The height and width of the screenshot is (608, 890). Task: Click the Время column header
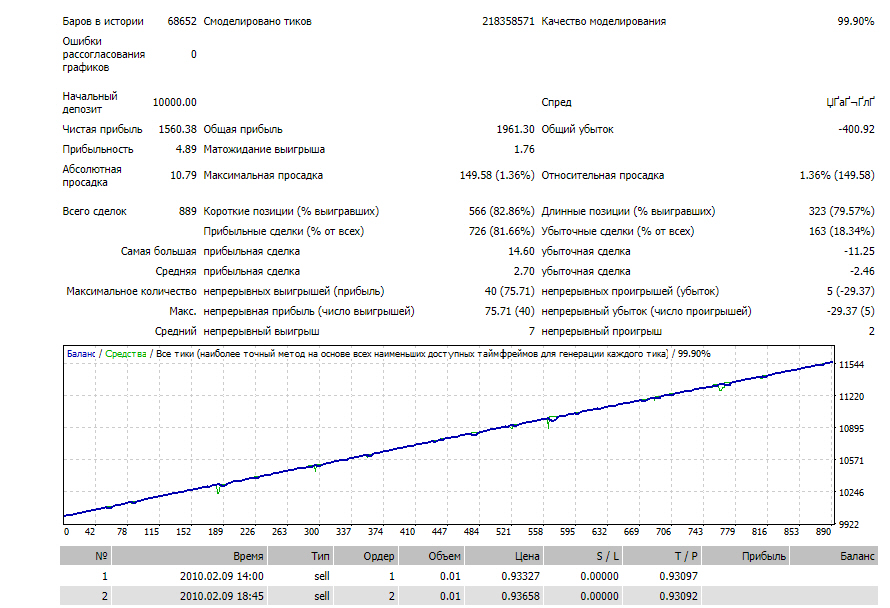[x=190, y=556]
